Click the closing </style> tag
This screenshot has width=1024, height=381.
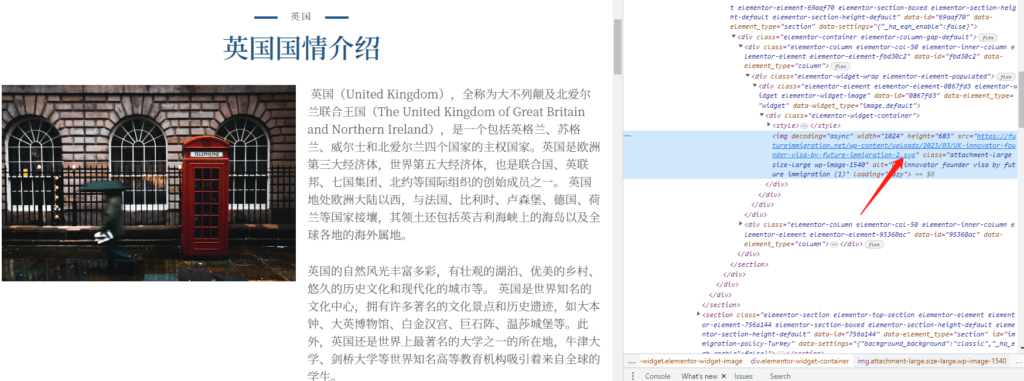(x=825, y=125)
